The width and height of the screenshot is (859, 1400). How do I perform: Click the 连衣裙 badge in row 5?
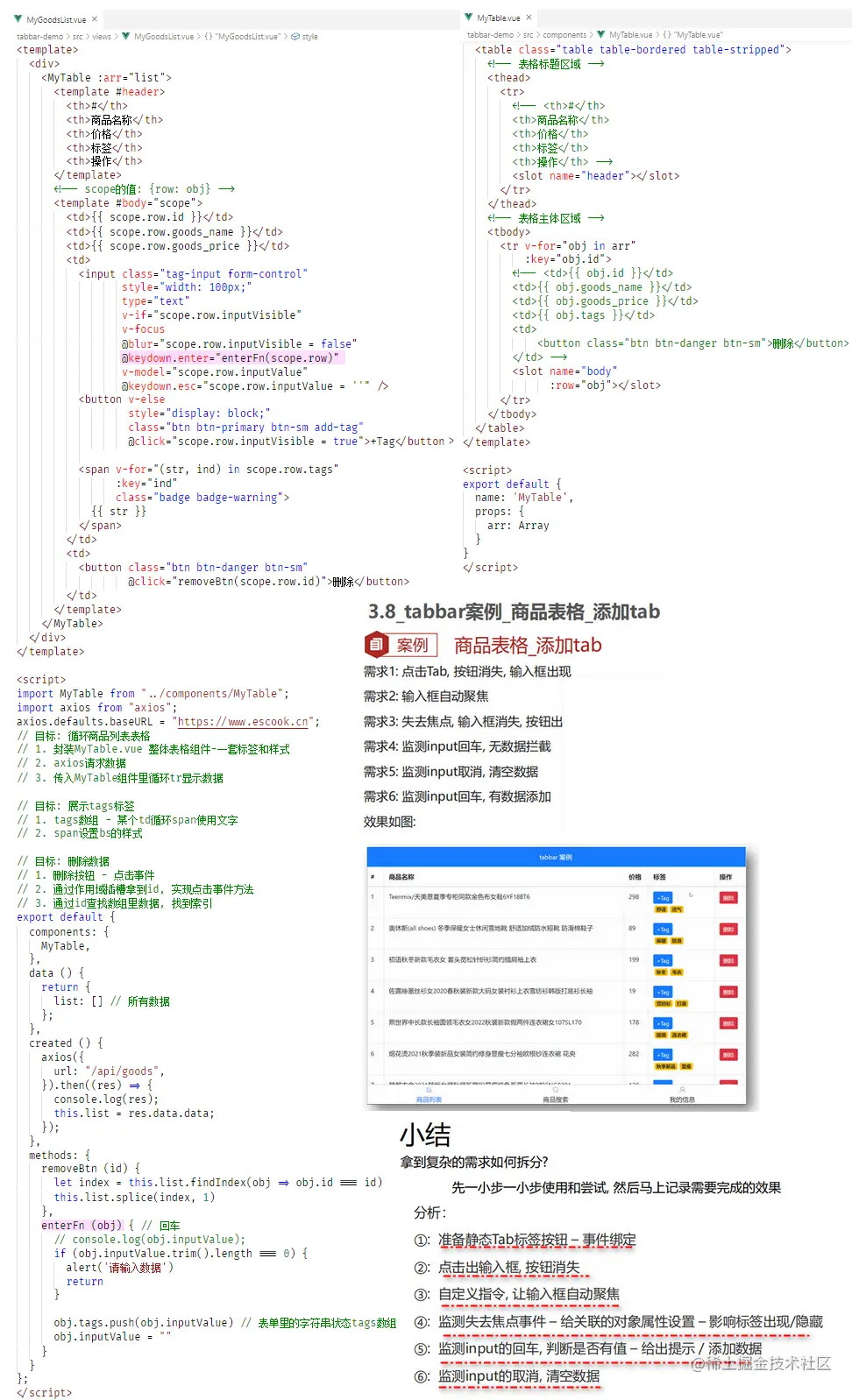click(679, 1036)
